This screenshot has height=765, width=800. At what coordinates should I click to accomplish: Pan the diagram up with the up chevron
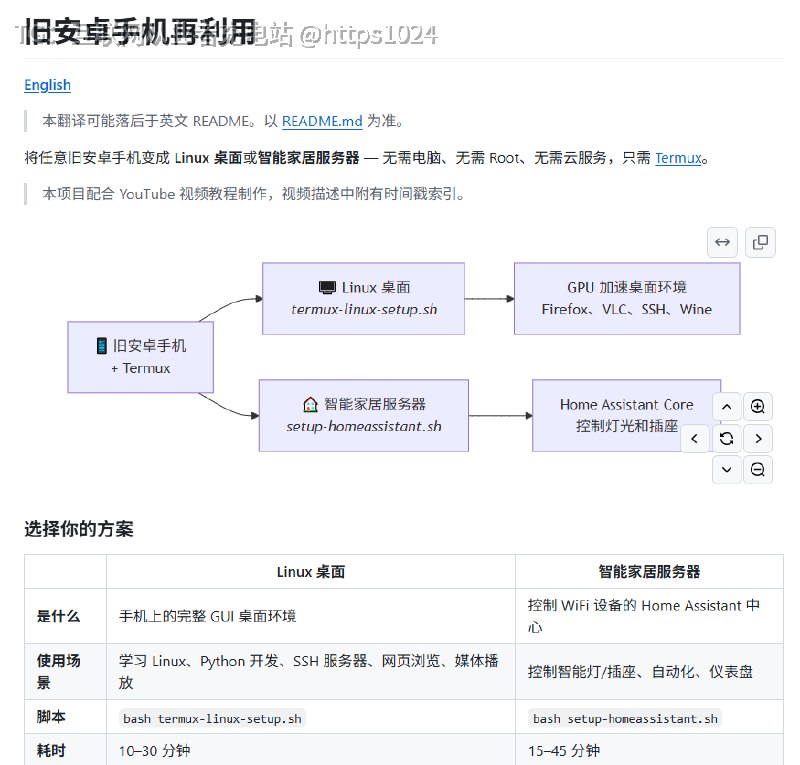point(727,407)
